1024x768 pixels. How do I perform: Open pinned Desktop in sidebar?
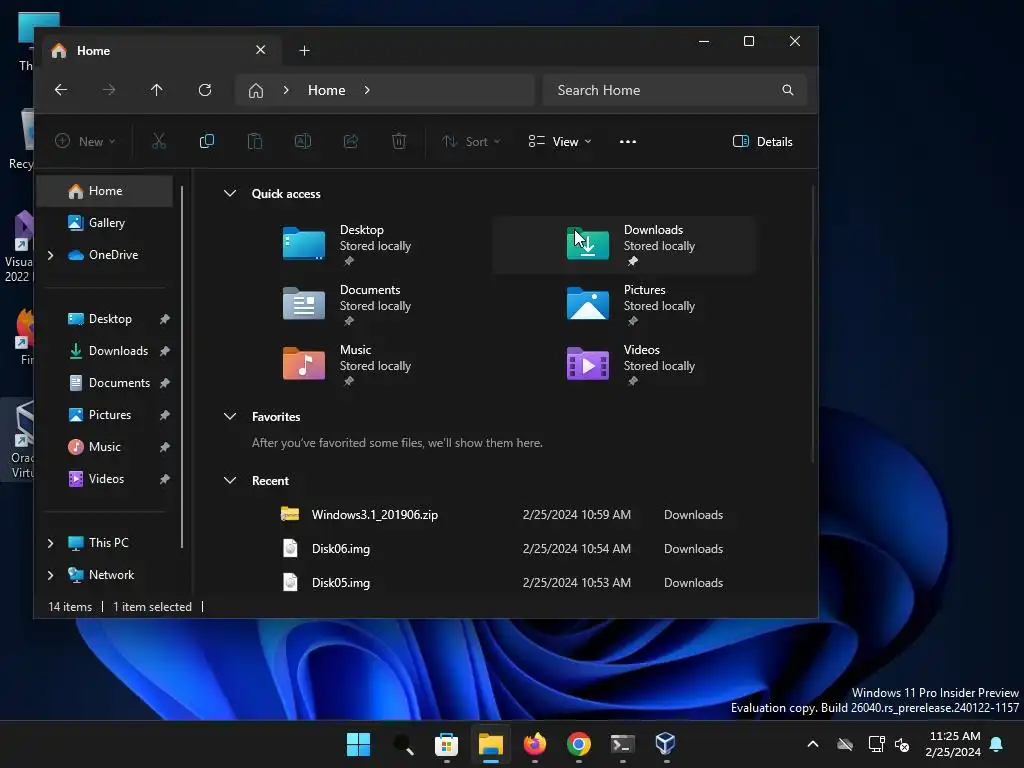(105, 319)
